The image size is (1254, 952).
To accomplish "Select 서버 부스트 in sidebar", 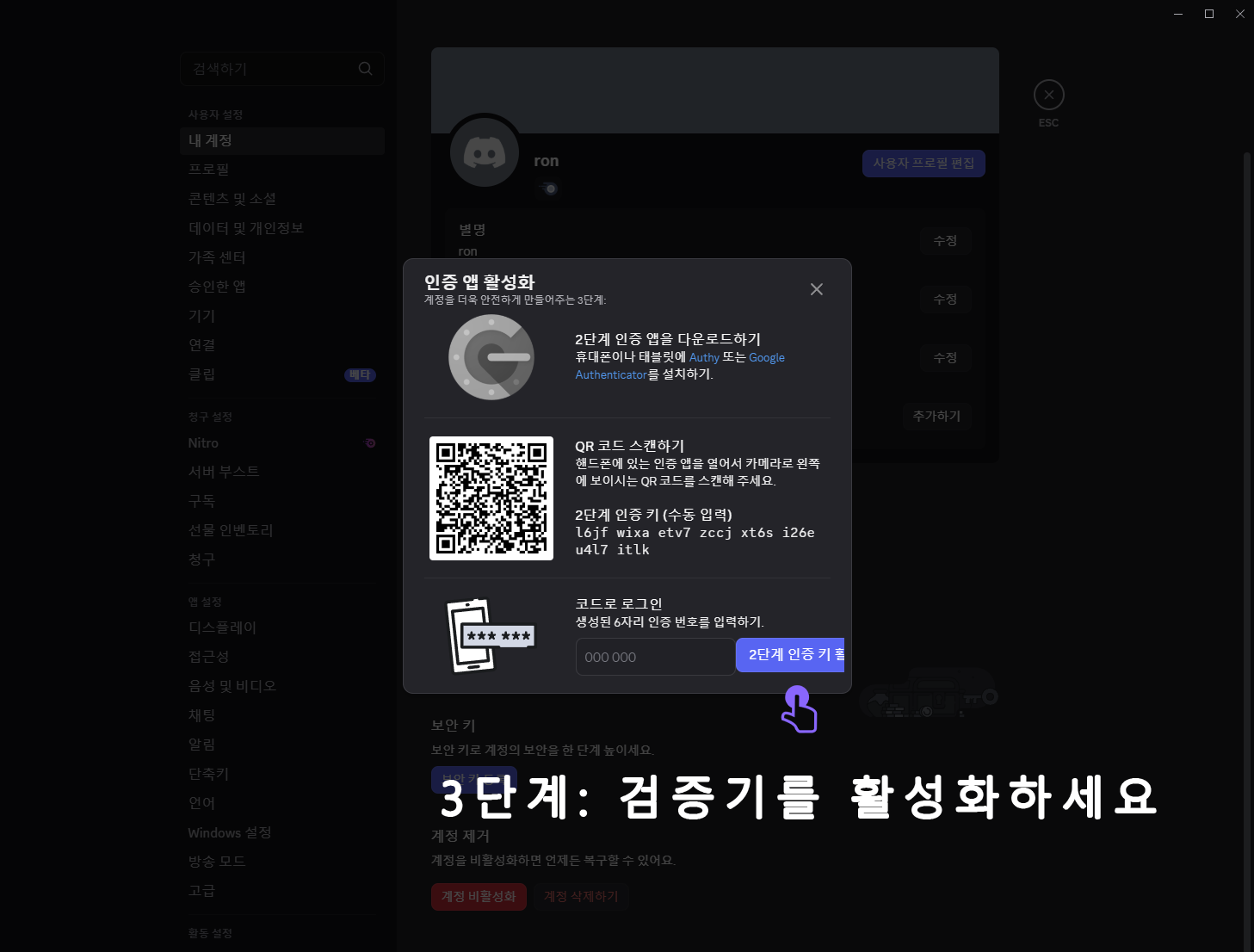I will (282, 472).
